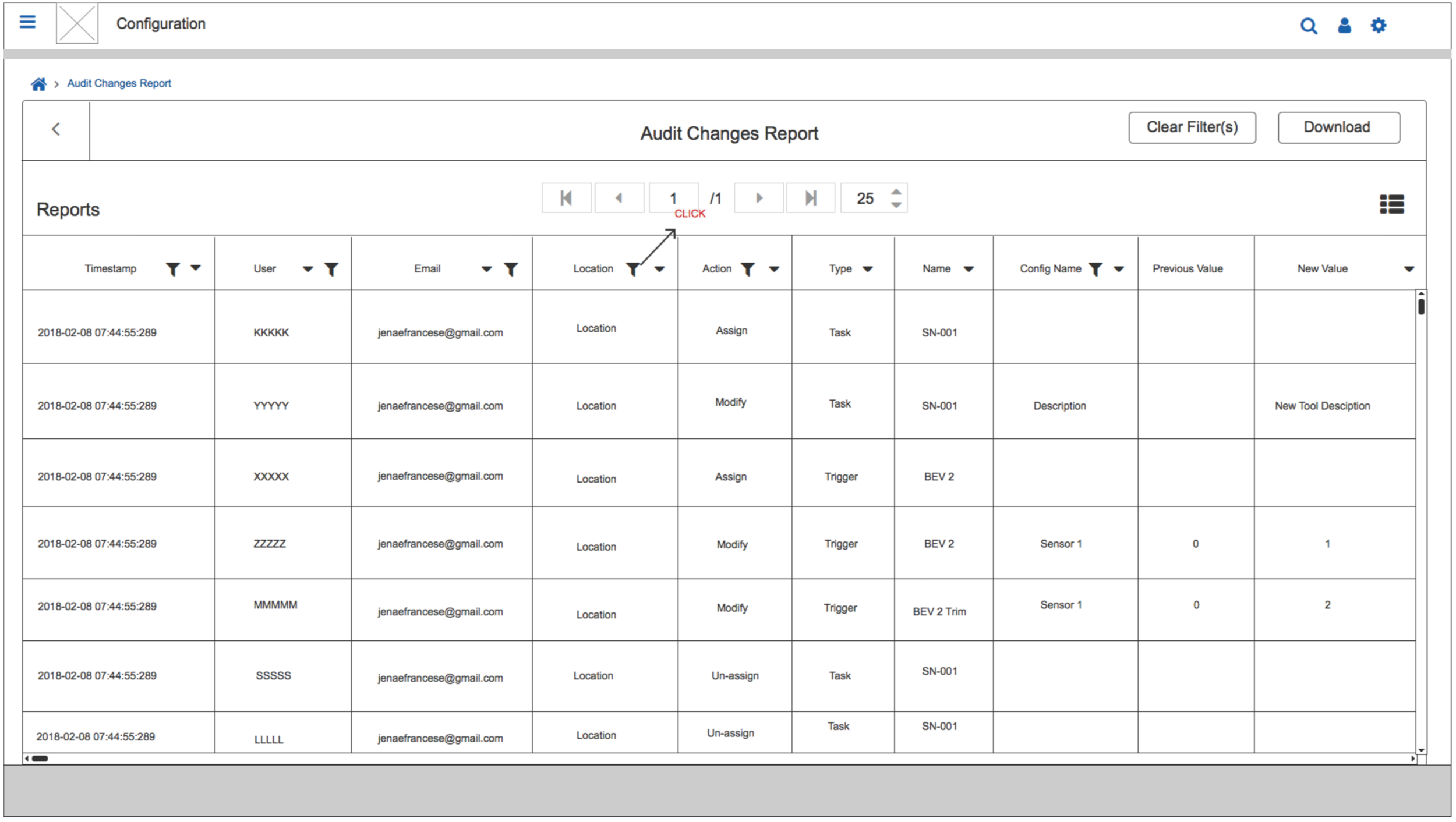Go to the last page button

pyautogui.click(x=810, y=198)
